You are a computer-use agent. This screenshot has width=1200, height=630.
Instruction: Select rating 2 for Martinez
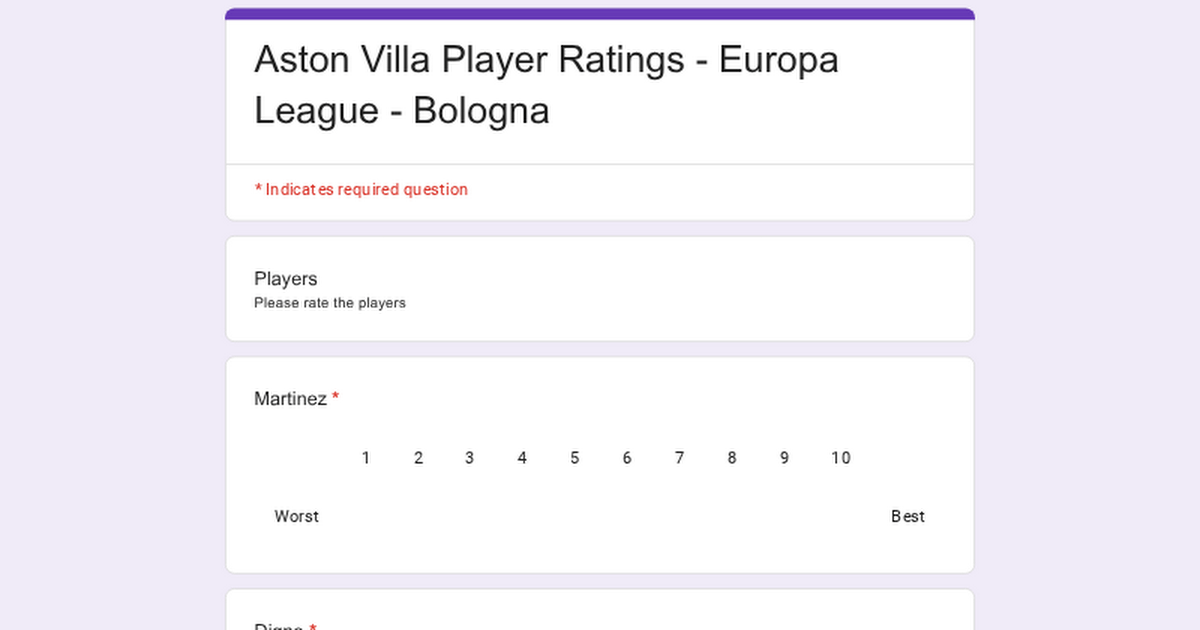click(418, 516)
